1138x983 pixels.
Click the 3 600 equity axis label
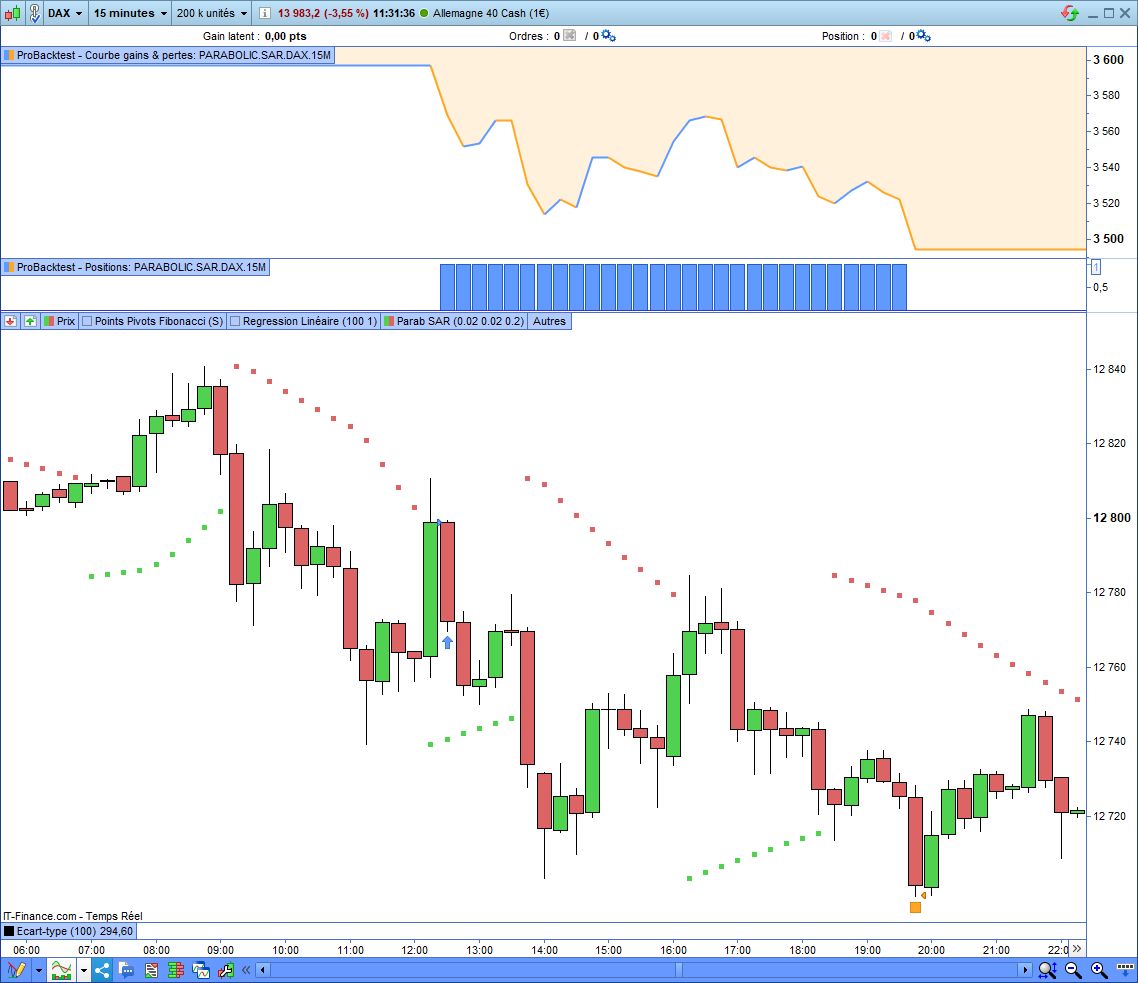1108,60
